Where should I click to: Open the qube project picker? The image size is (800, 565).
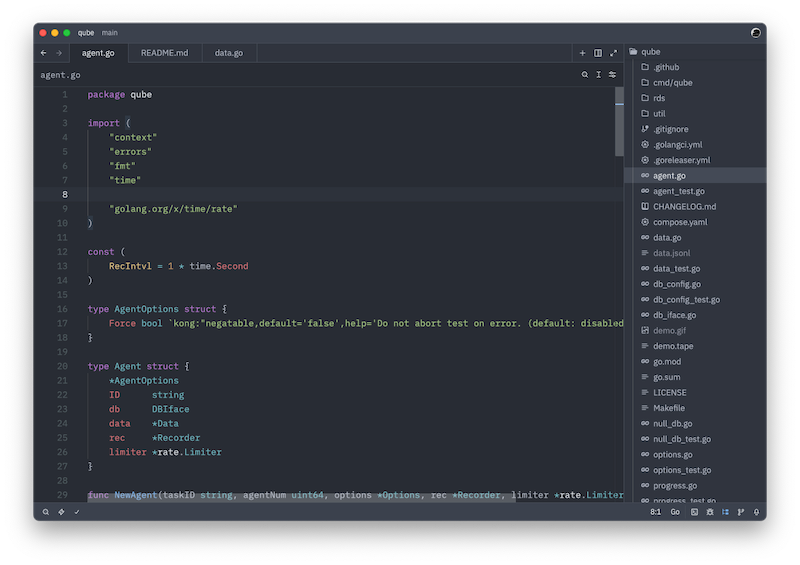(86, 33)
